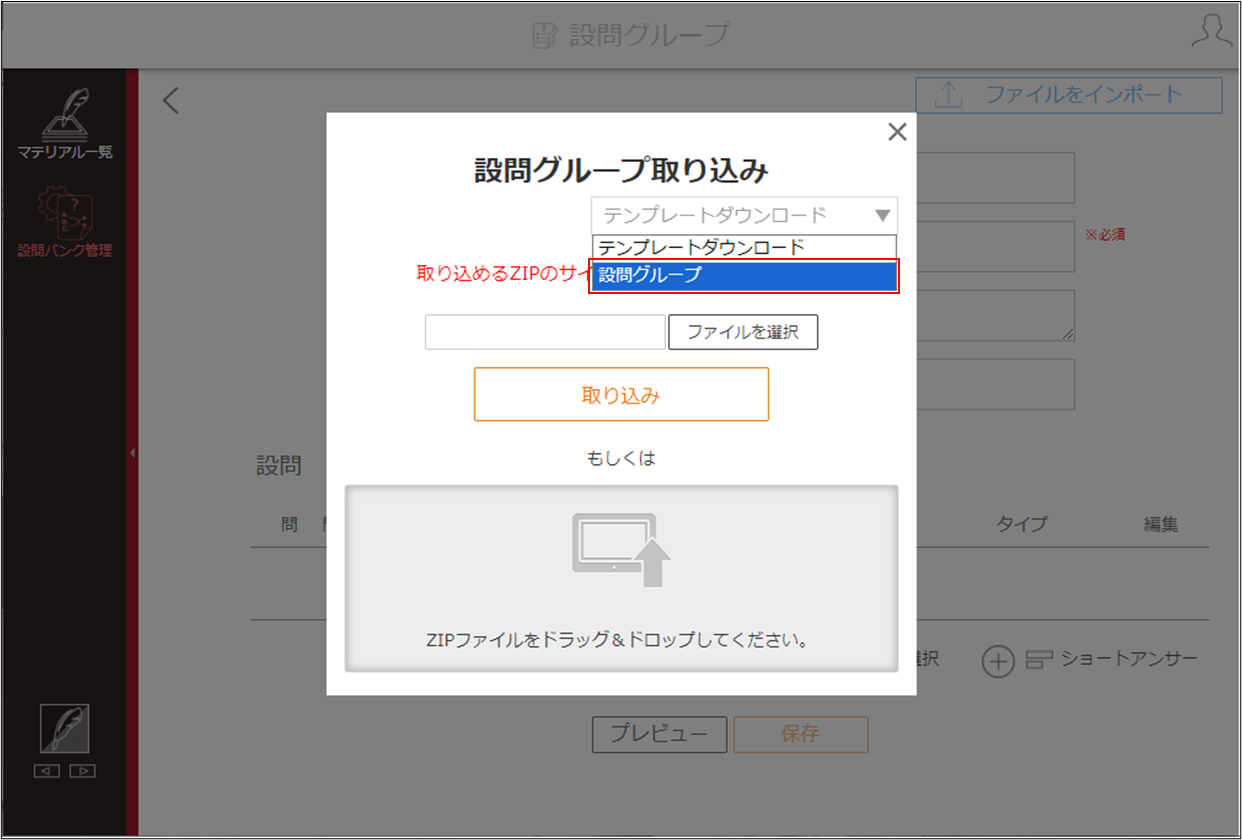Screen dimensions: 1242x840
Task: Click the feather logo at sidebar bottom
Action: [x=65, y=728]
